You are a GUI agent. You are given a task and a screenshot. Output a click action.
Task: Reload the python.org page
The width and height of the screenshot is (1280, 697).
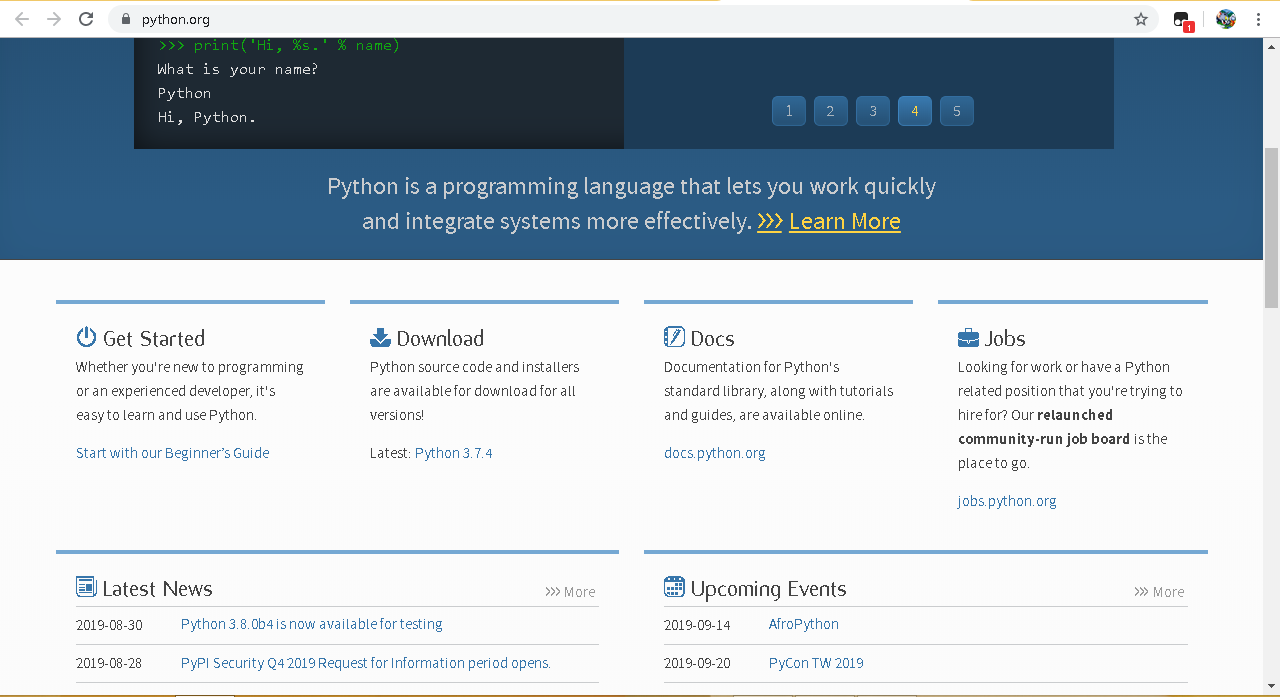(x=86, y=19)
